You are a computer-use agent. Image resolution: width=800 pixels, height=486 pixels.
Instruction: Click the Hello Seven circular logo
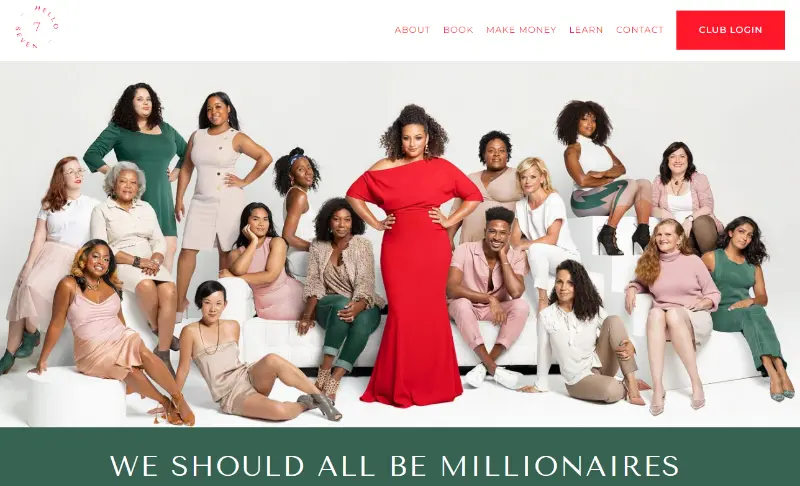point(37,28)
